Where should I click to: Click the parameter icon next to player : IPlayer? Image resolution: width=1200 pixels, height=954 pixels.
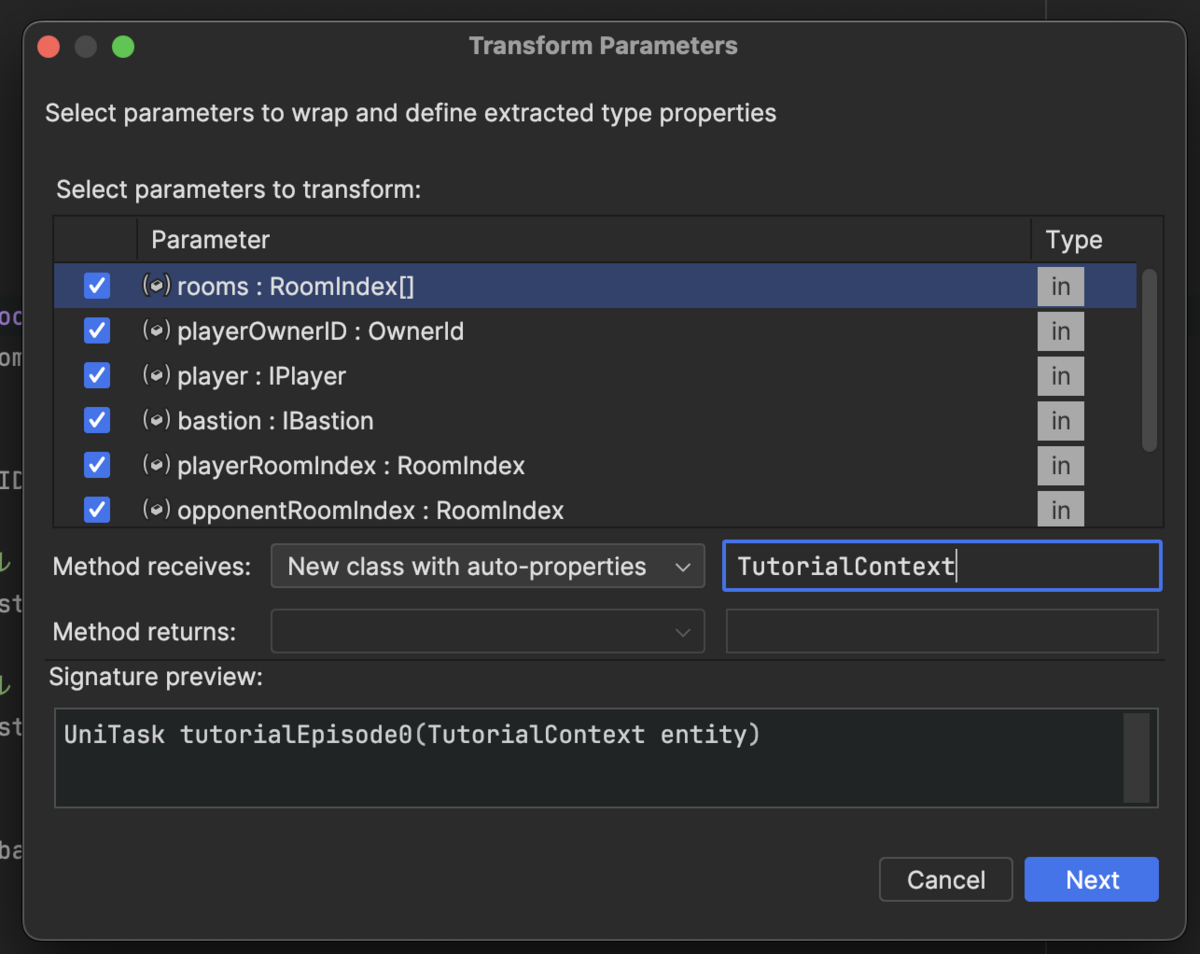156,376
